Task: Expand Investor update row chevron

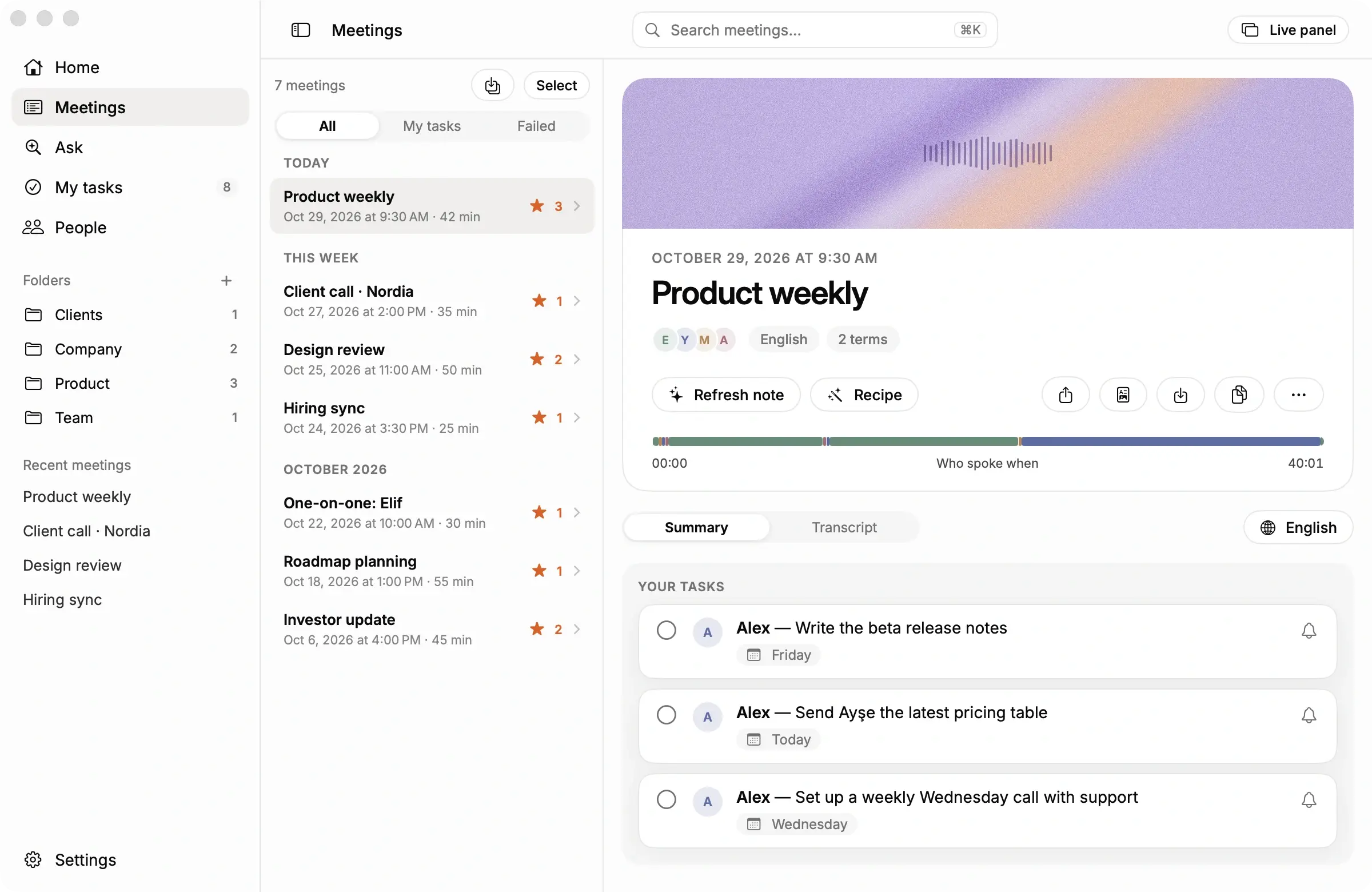Action: coord(576,629)
